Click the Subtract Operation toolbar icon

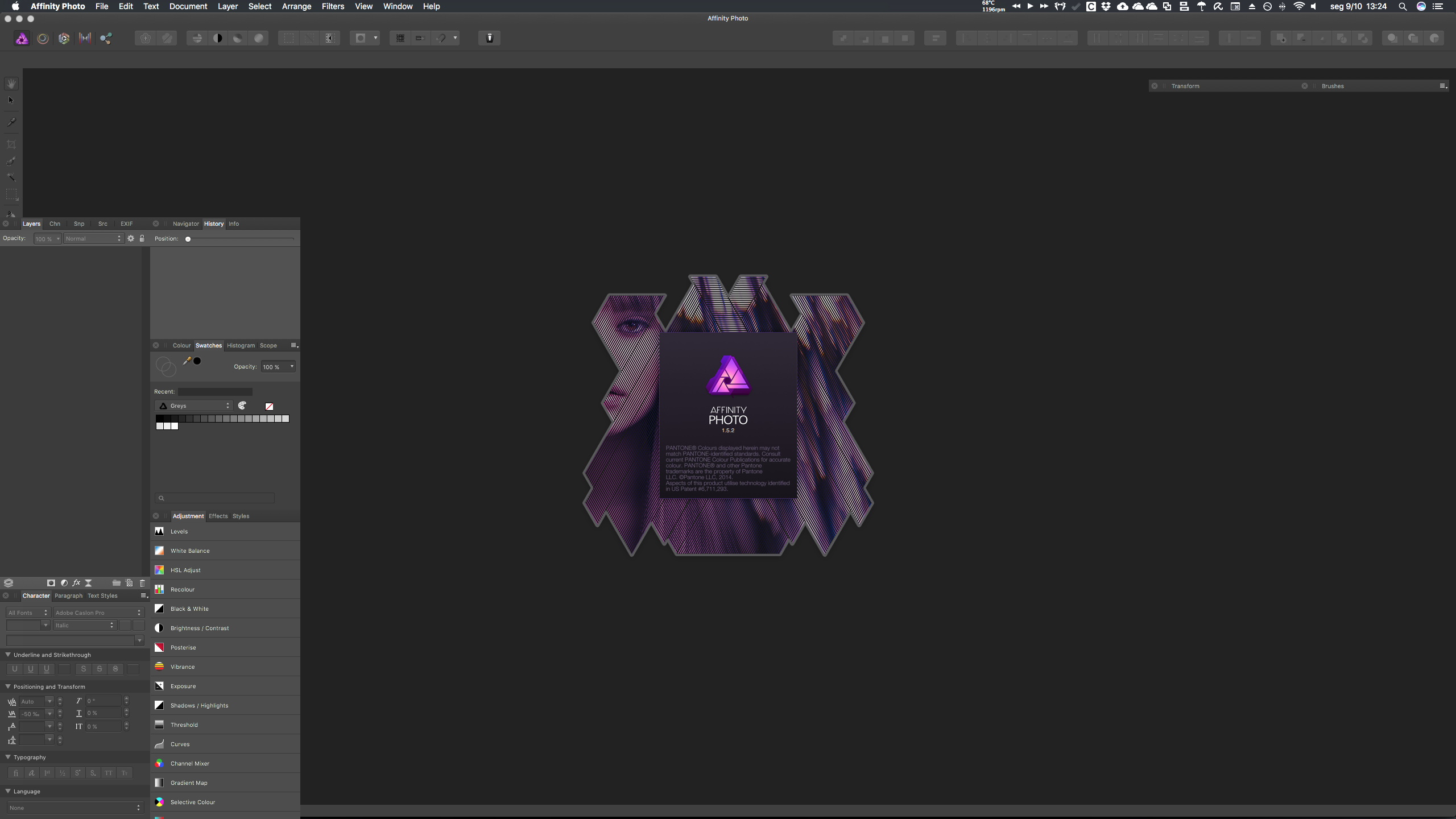pos(1301,38)
